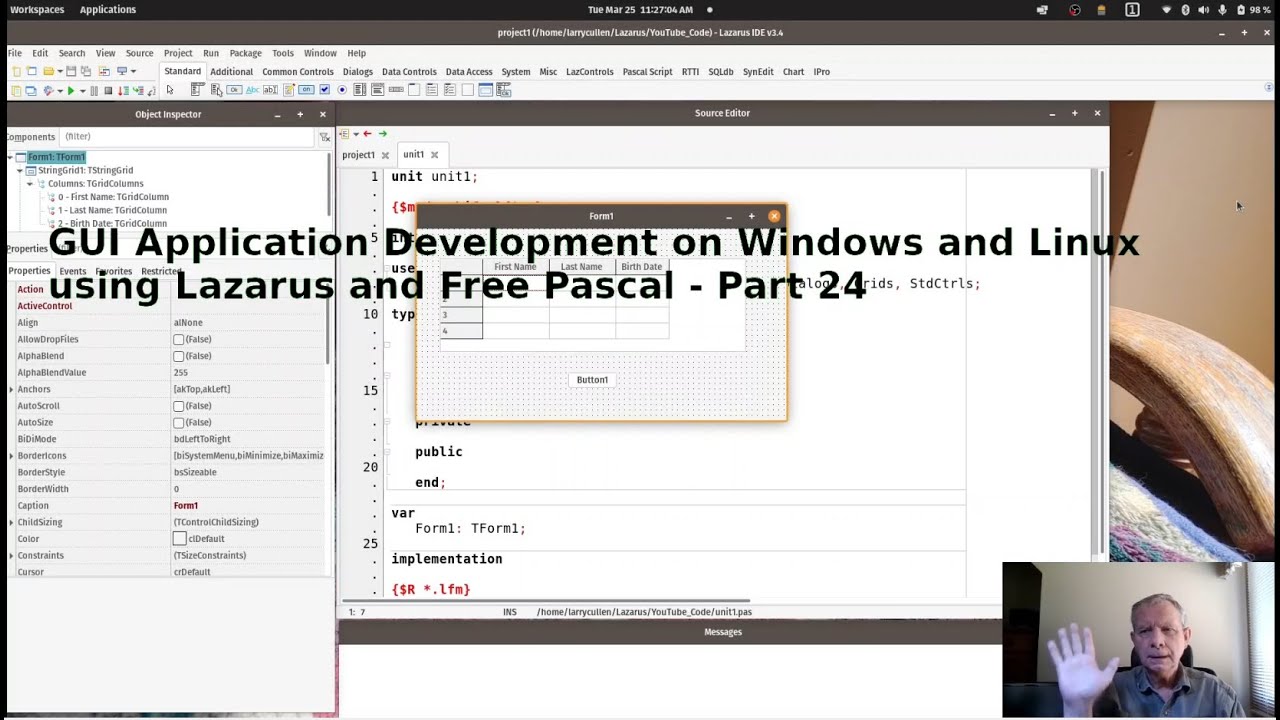Open the Package menu
This screenshot has width=1280, height=720.
245,53
